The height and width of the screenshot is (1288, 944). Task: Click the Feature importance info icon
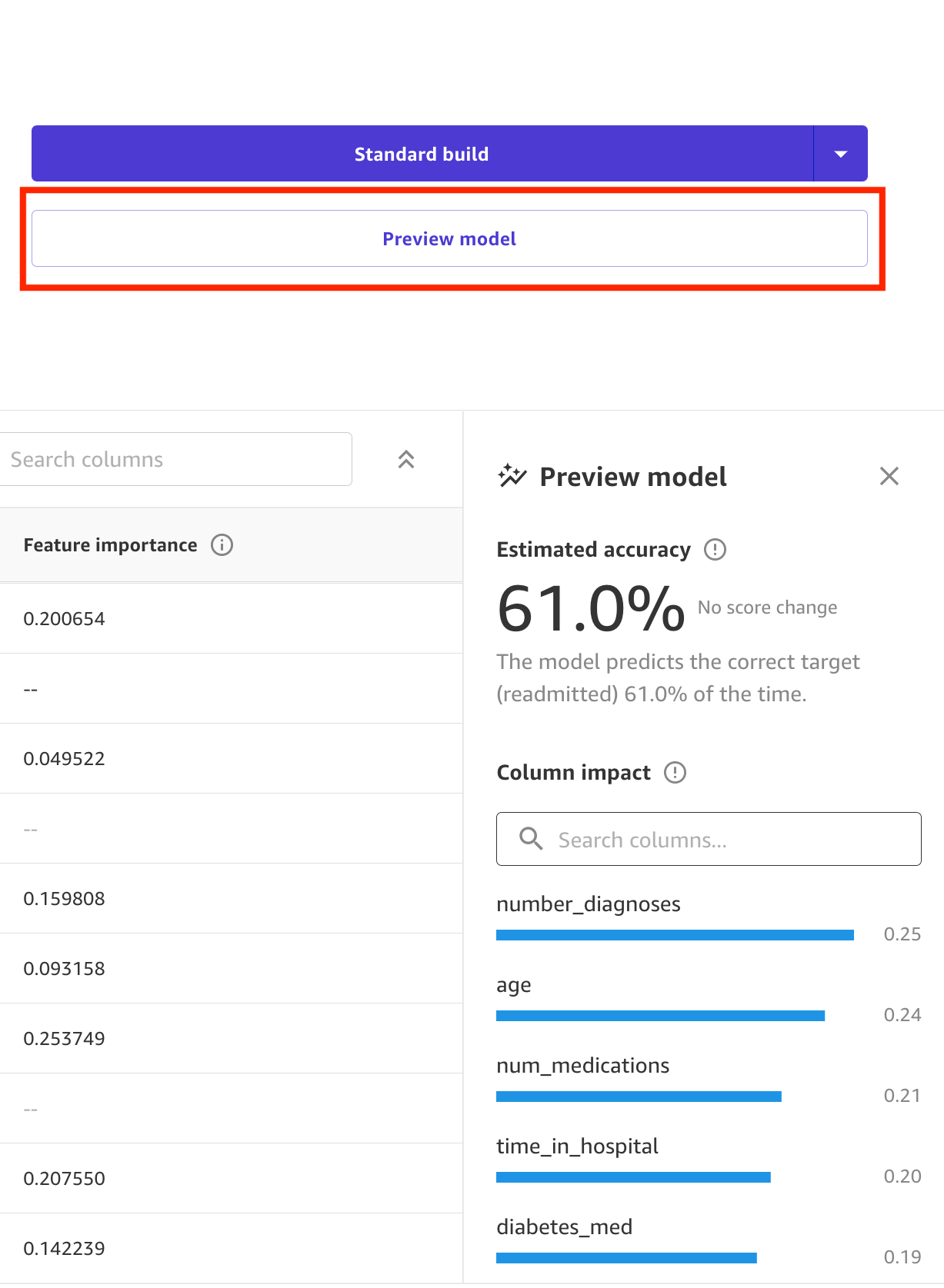222,545
